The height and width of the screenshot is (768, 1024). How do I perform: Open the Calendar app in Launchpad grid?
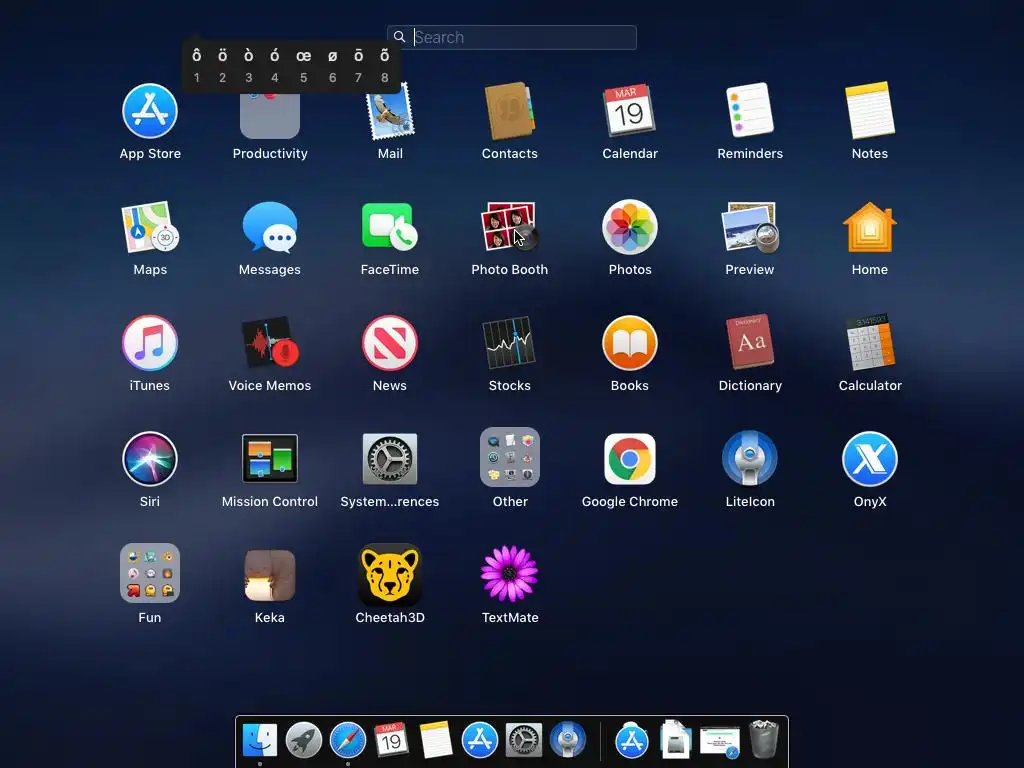630,111
